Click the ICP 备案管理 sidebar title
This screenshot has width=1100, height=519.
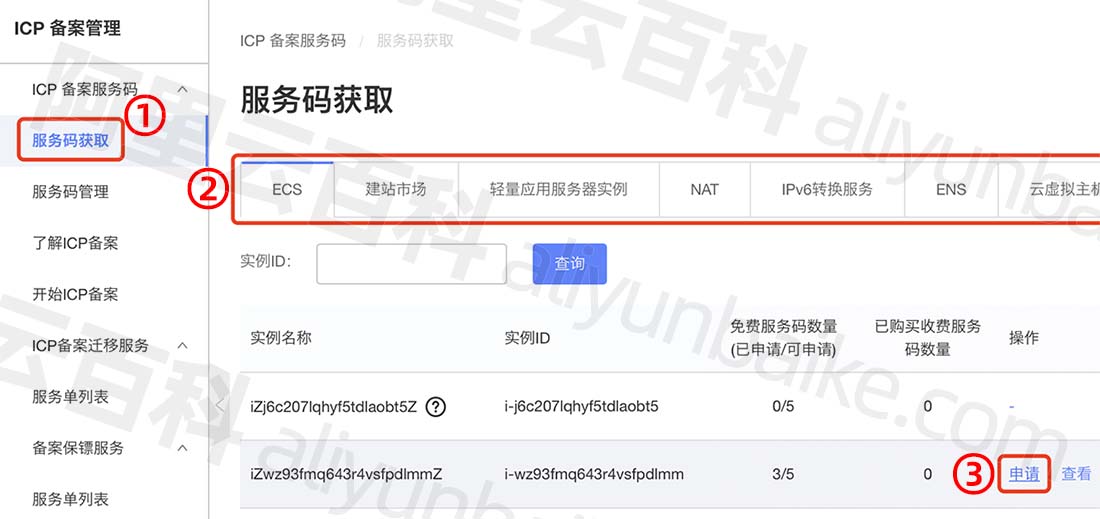click(67, 28)
